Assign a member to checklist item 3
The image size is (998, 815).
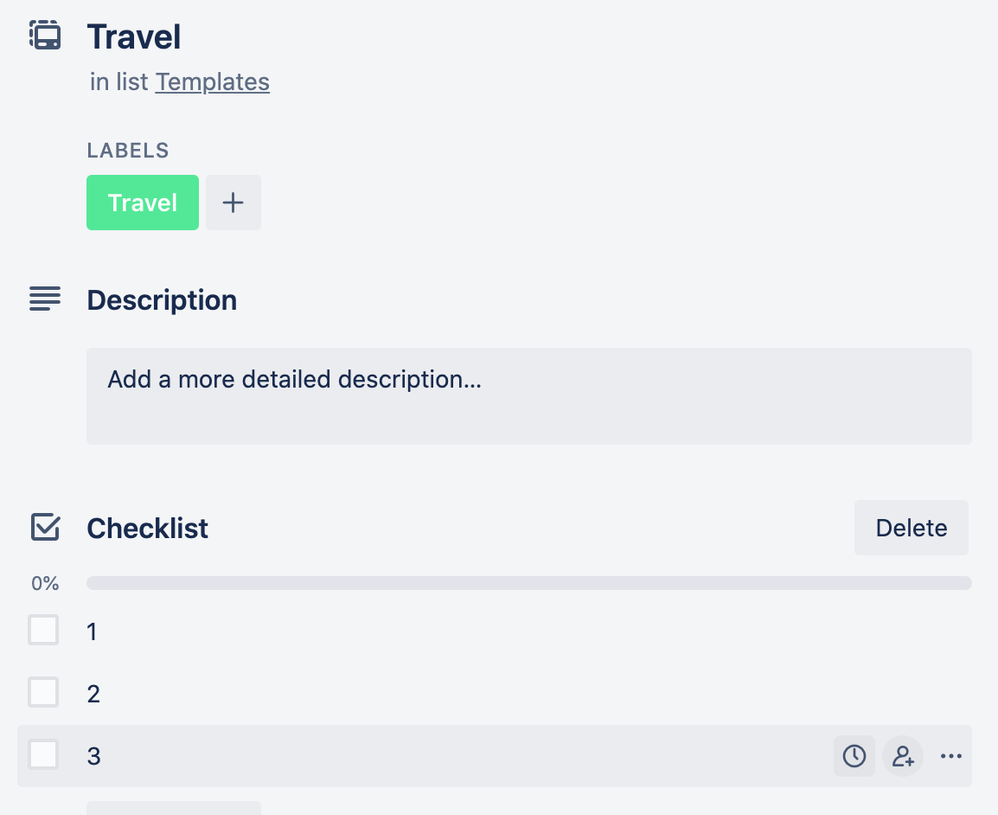pos(903,756)
